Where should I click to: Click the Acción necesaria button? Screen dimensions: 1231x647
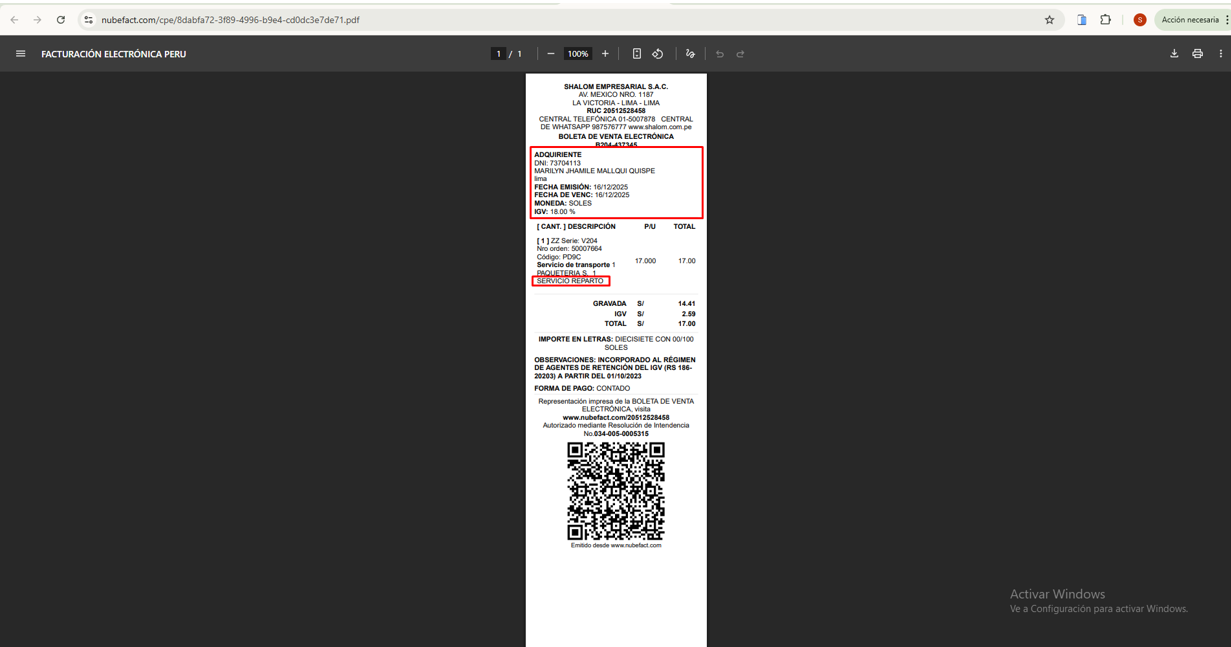point(1189,20)
